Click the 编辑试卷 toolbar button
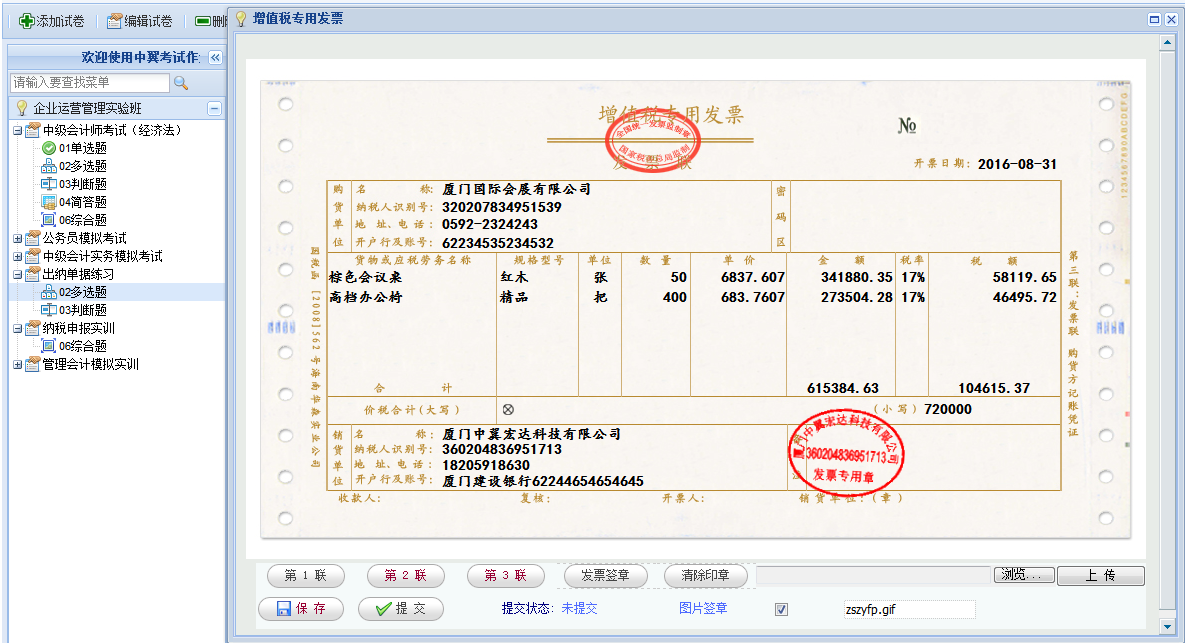This screenshot has width=1185, height=643. [139, 21]
